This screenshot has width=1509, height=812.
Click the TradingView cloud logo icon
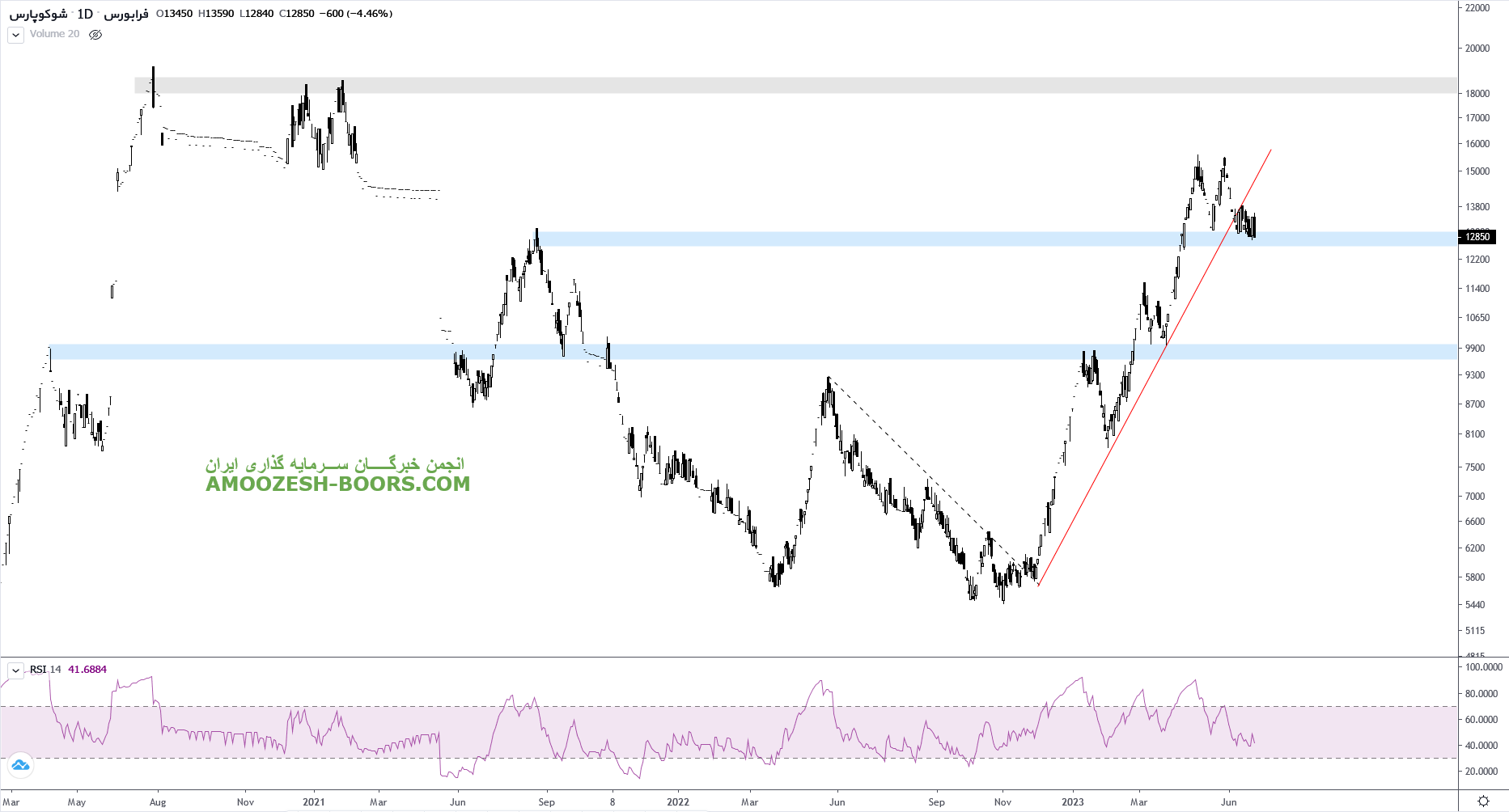click(20, 764)
